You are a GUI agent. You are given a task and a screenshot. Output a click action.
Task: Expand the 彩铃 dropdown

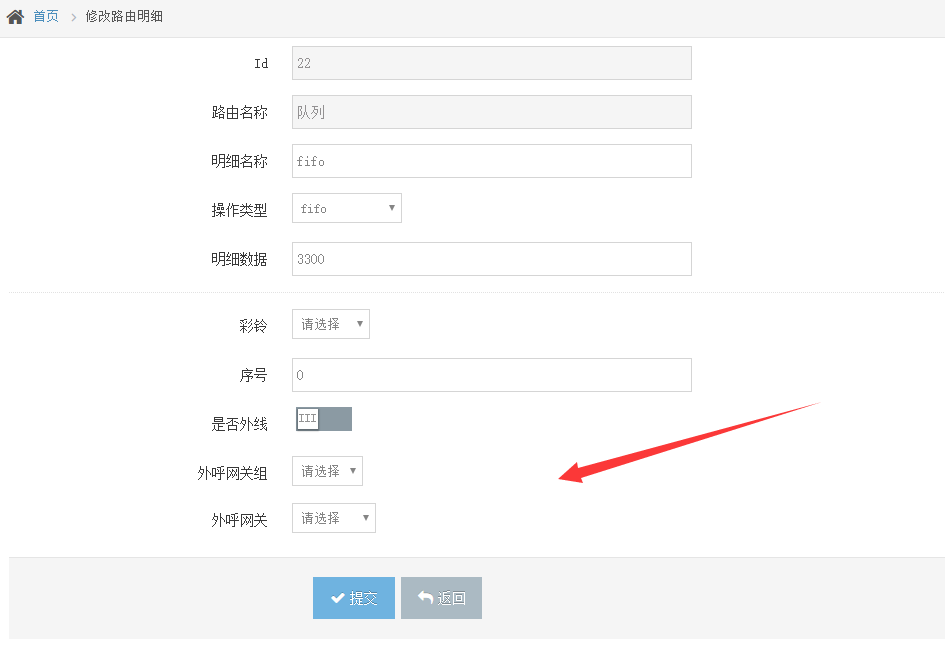pos(330,324)
